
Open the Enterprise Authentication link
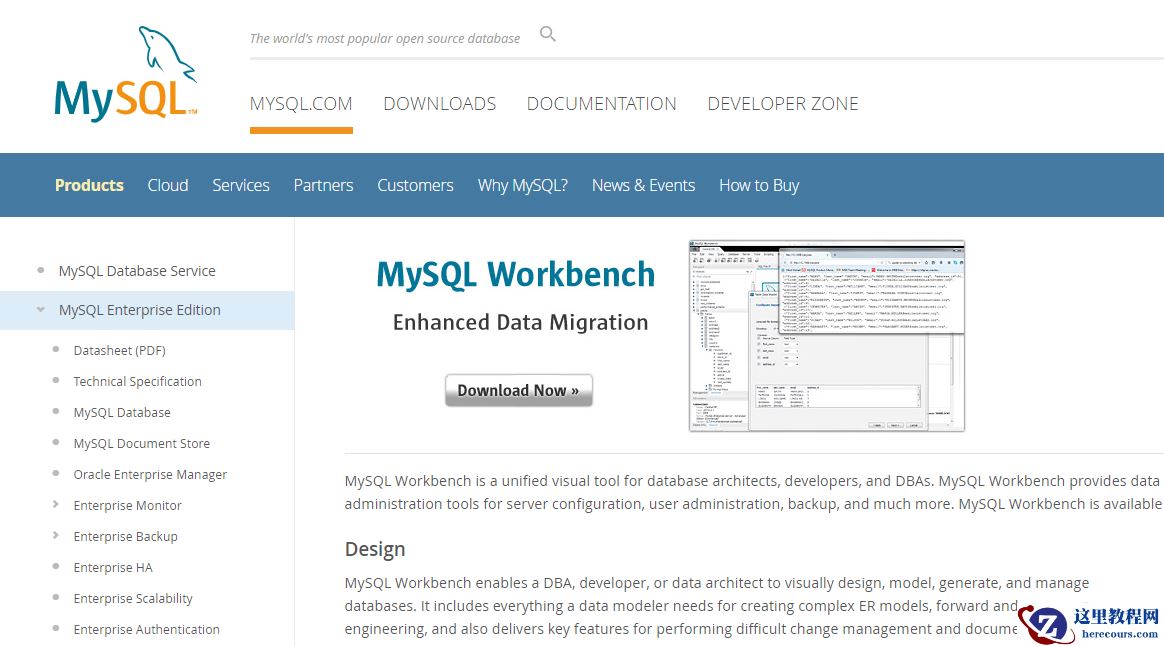146,630
